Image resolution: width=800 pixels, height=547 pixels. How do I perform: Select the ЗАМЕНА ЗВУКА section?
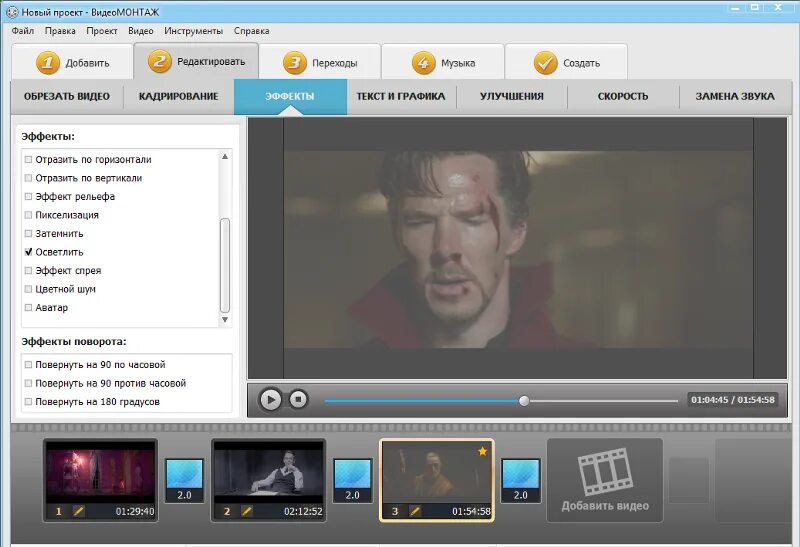pos(735,96)
